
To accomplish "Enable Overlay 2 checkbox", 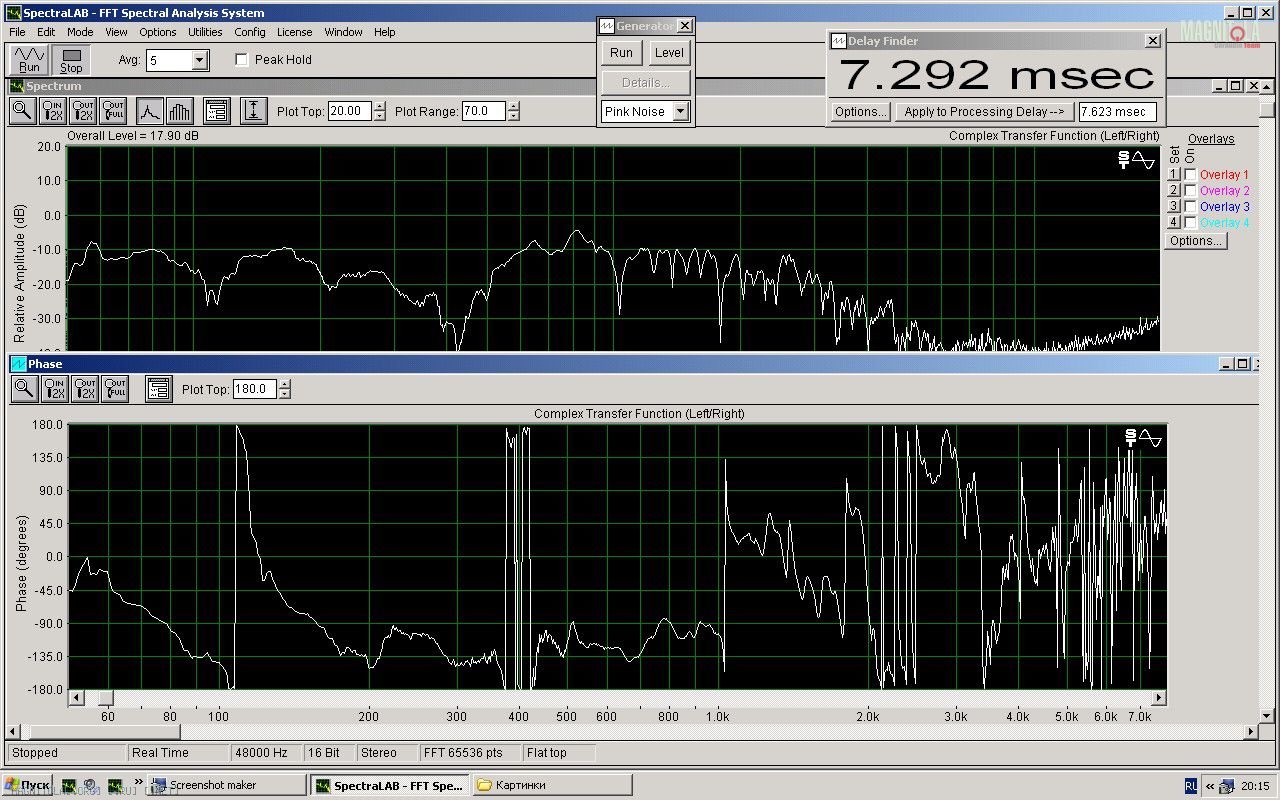I will pyautogui.click(x=1190, y=191).
